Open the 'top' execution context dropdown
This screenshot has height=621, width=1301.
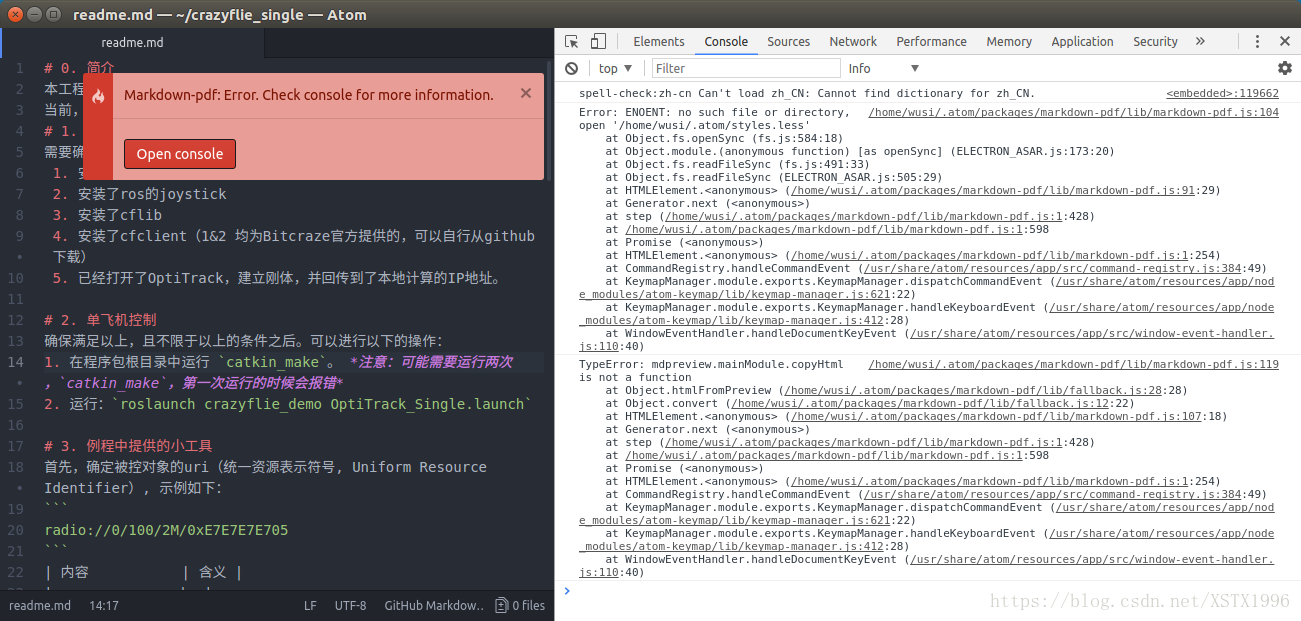[x=615, y=68]
